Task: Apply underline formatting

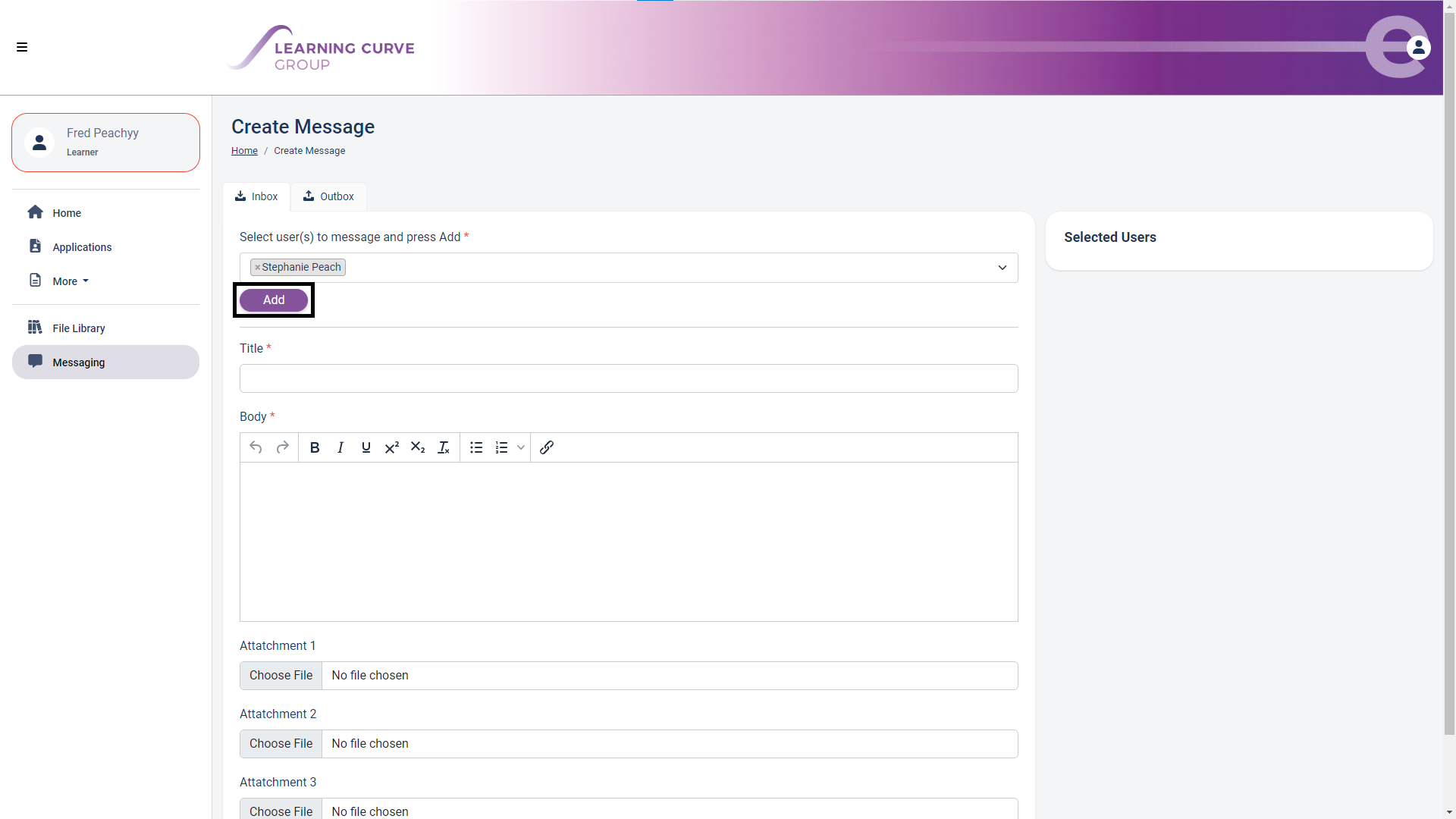Action: tap(366, 447)
